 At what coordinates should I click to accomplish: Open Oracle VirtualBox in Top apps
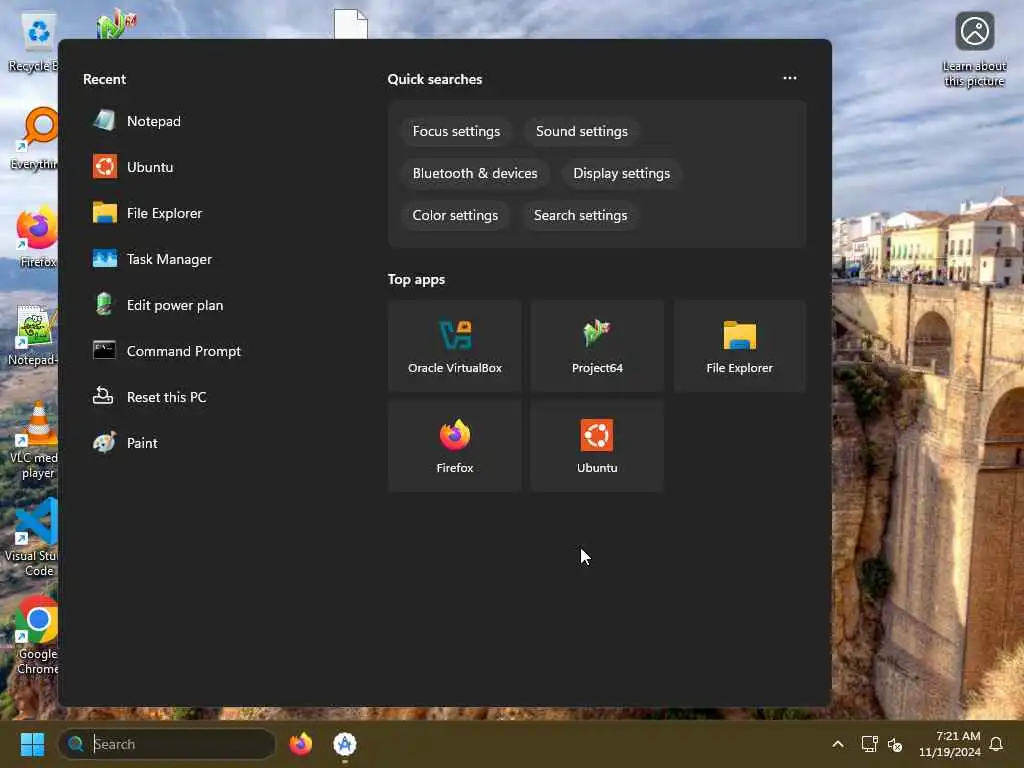[x=455, y=347]
